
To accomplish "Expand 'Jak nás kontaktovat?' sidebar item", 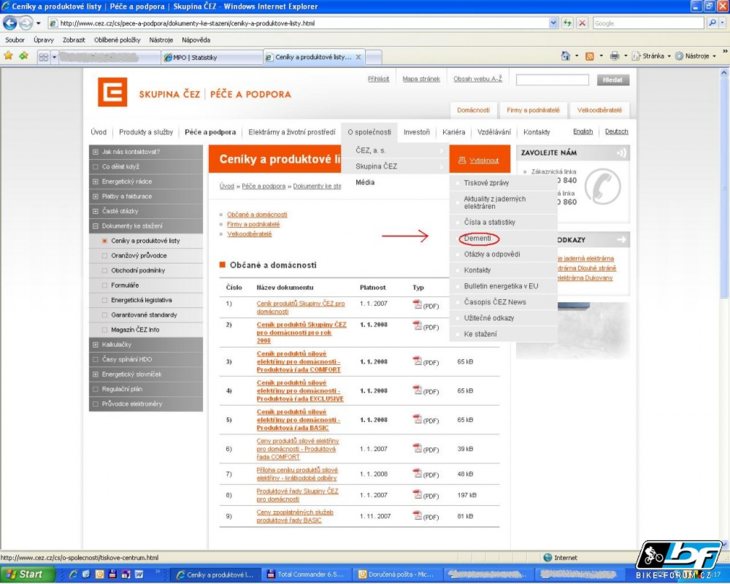I will [95, 152].
